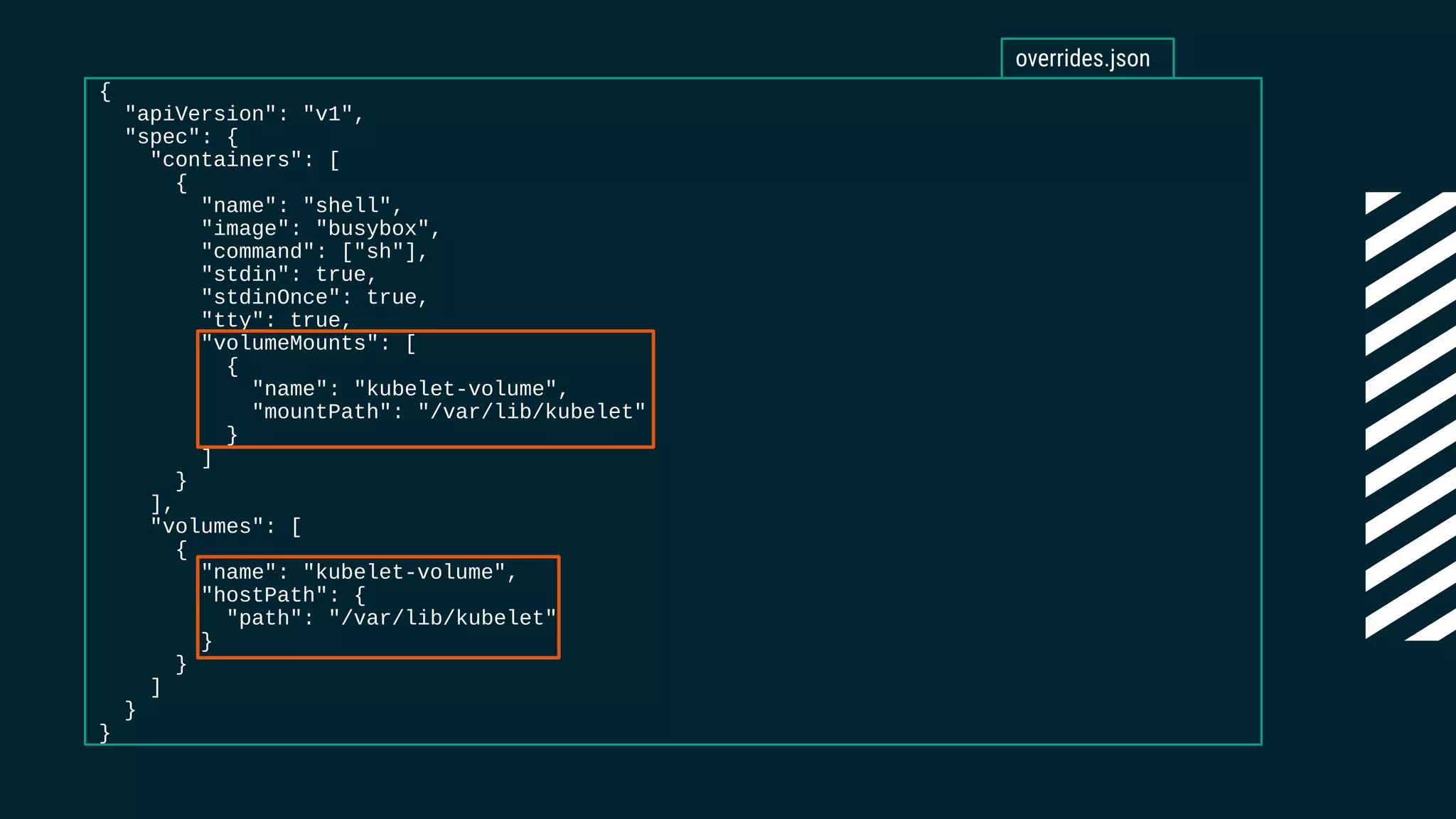Select the "stdin": true line
Image resolution: width=1456 pixels, height=819 pixels.
tap(289, 274)
